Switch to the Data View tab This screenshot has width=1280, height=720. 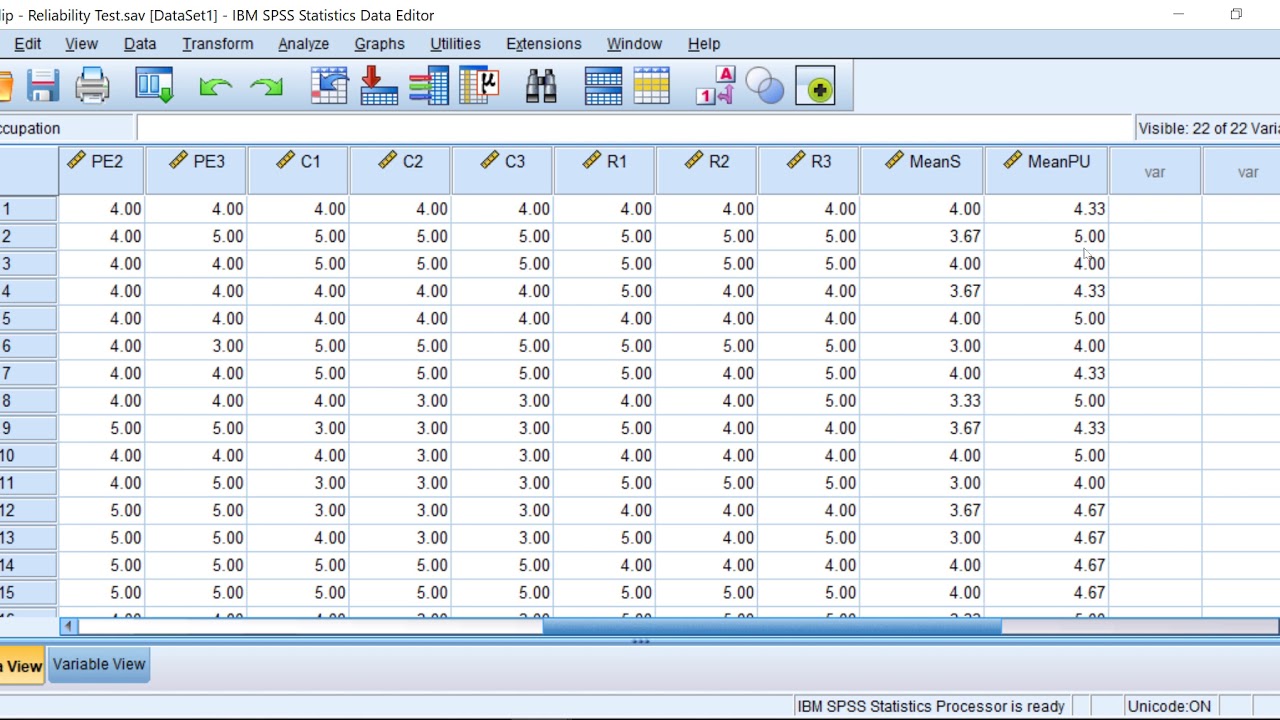pyautogui.click(x=22, y=666)
